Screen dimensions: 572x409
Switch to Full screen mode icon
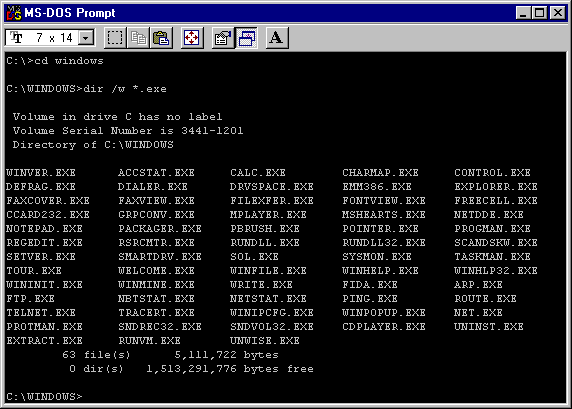click(x=192, y=38)
